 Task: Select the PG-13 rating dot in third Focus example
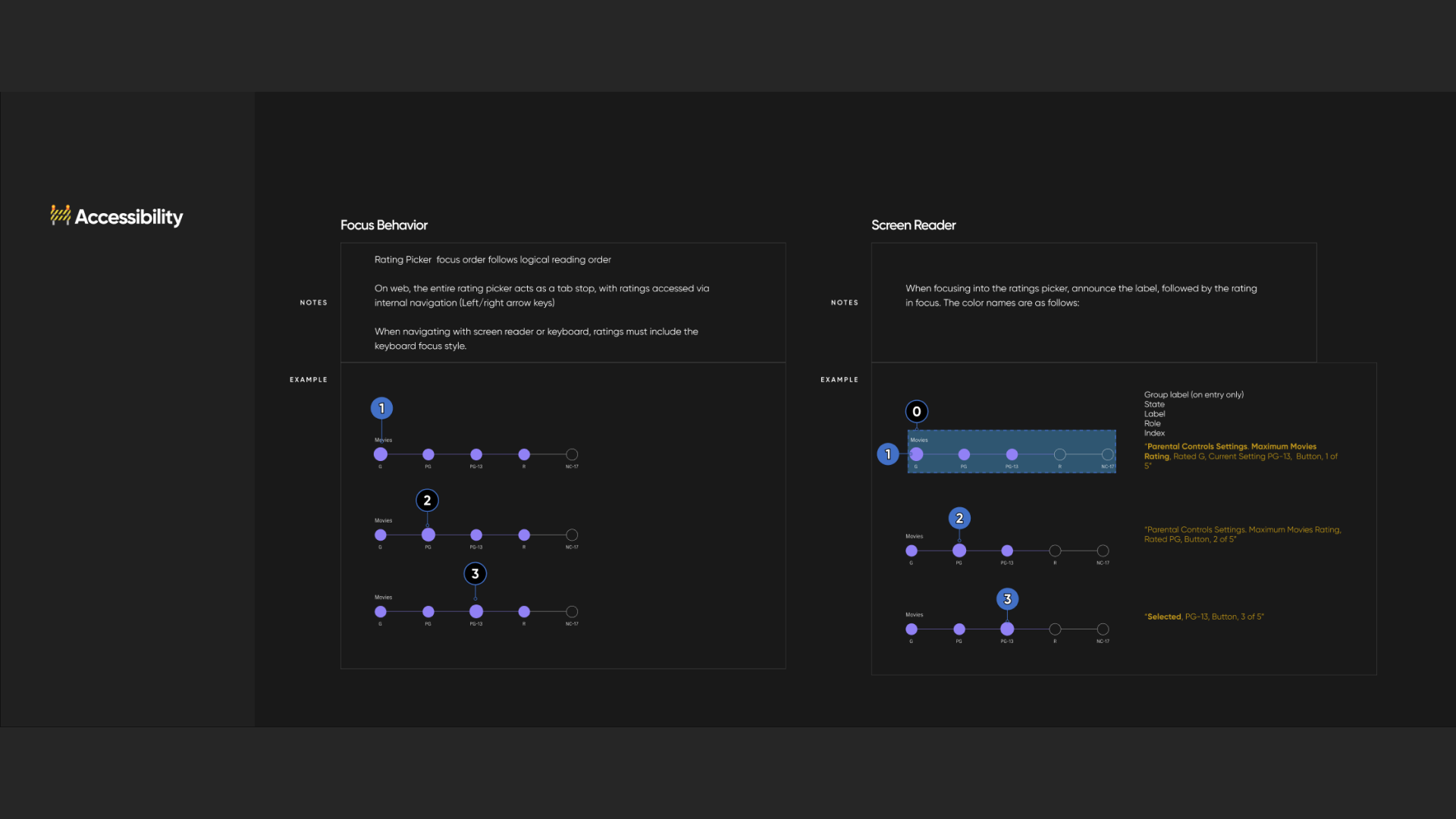coord(475,611)
